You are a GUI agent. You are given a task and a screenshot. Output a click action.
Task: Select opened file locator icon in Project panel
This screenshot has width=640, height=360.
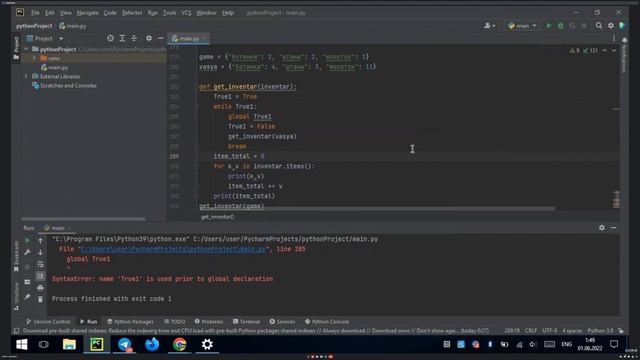pos(110,38)
